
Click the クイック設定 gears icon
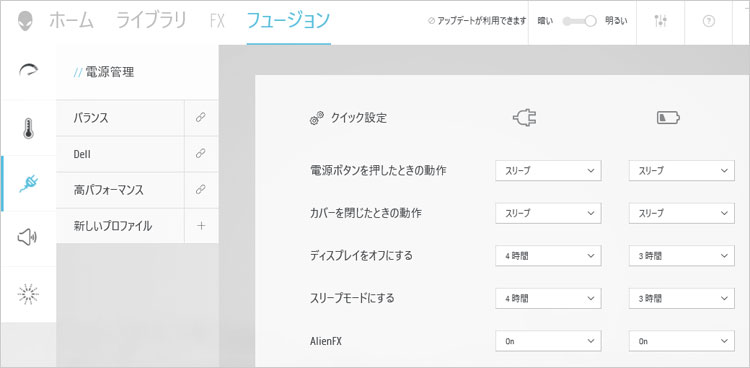tap(317, 119)
